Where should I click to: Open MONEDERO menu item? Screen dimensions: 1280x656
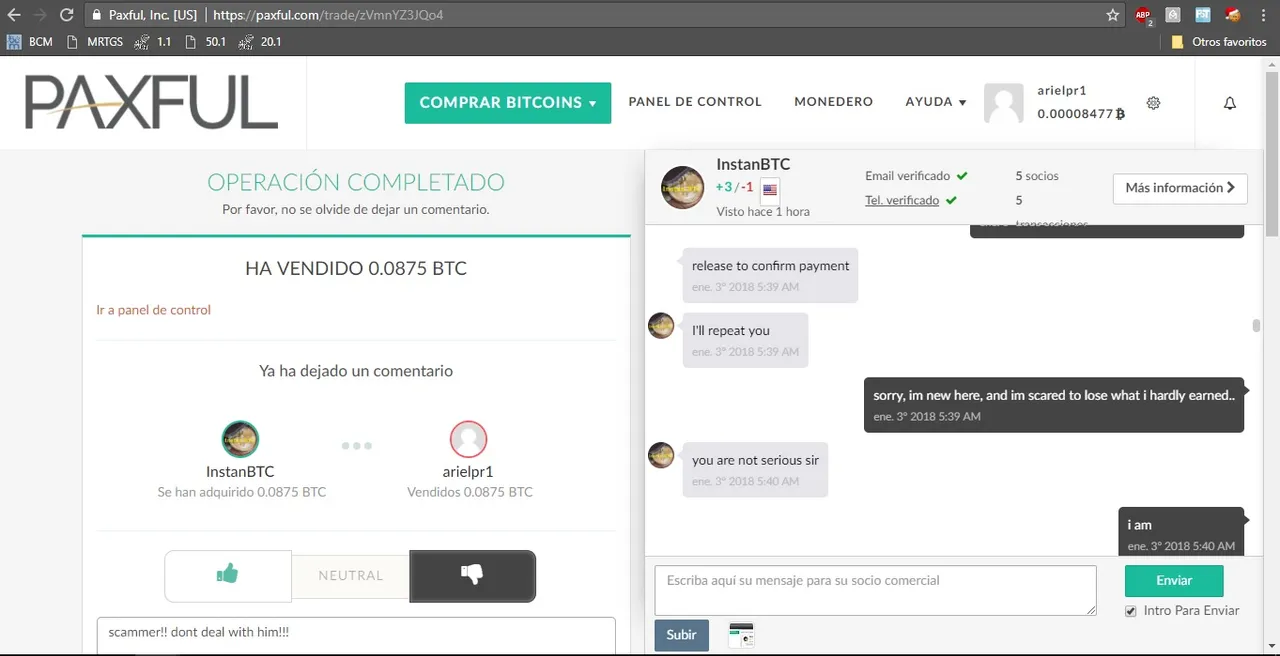834,102
